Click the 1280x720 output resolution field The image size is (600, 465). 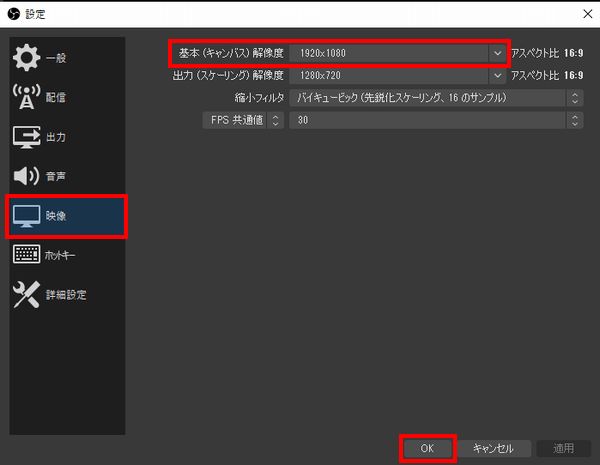tap(388, 75)
